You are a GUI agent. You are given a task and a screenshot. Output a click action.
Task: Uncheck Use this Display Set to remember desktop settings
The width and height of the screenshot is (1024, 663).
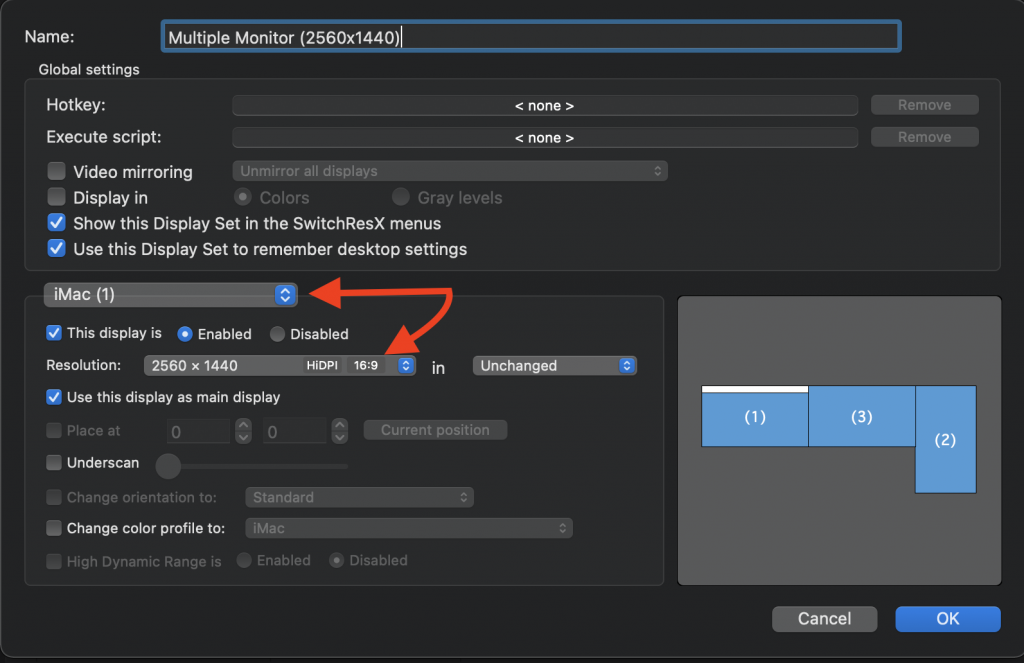pos(57,249)
